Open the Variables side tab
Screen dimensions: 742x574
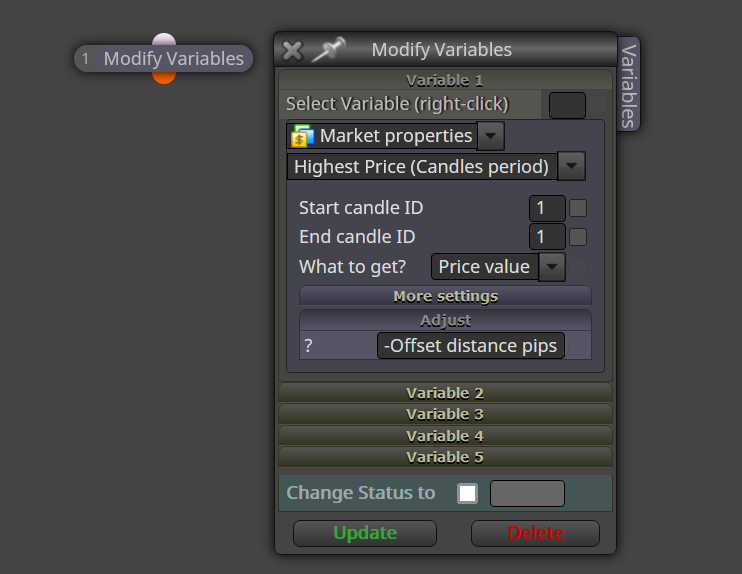tap(628, 84)
